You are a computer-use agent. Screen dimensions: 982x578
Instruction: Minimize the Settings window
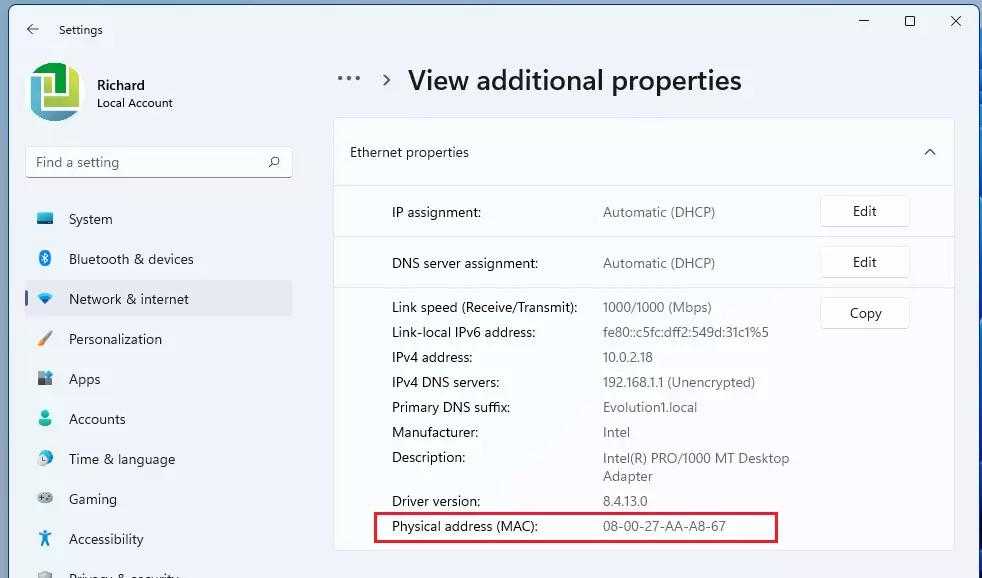point(864,21)
